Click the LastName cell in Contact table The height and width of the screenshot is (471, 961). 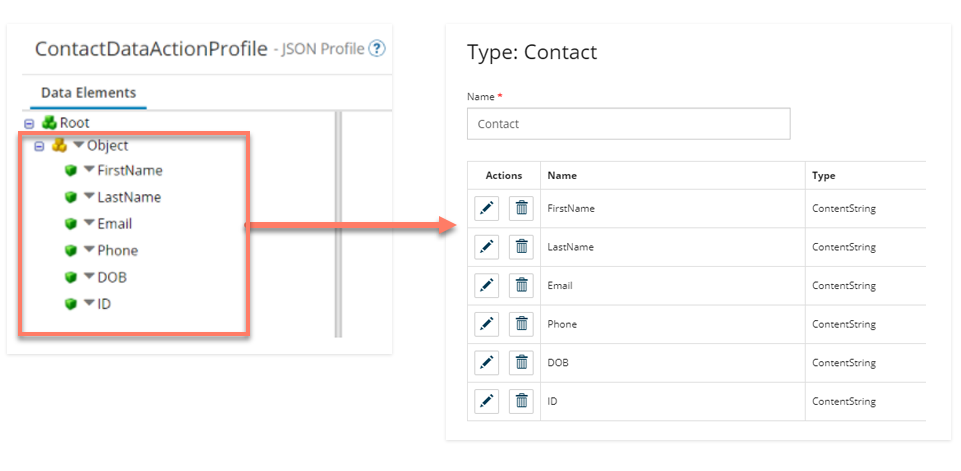click(x=672, y=247)
